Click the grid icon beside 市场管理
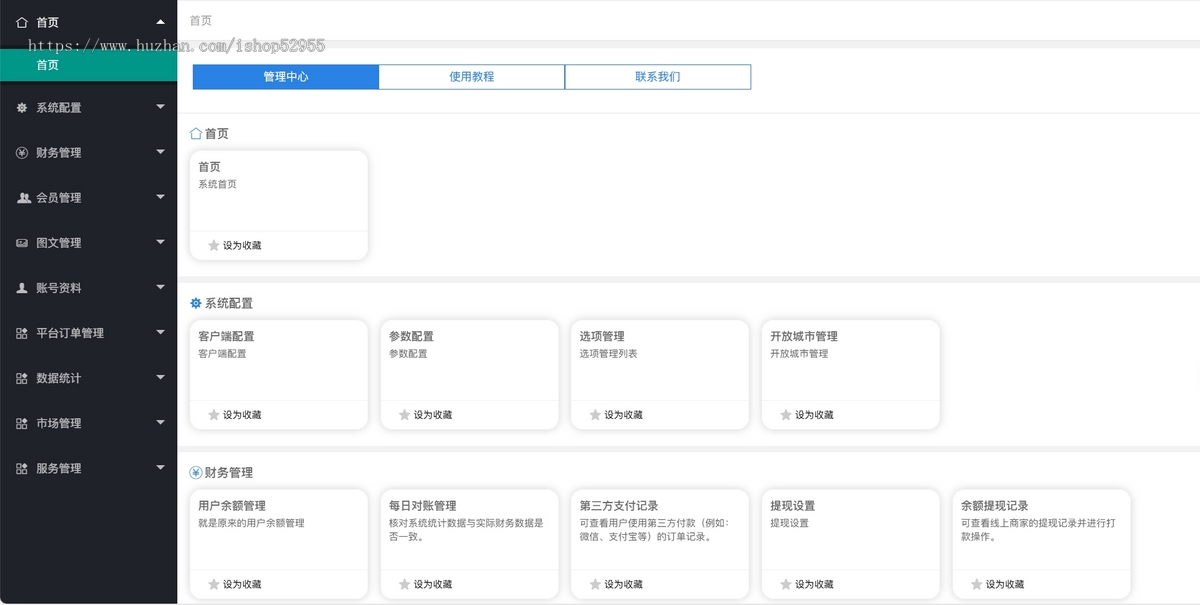1200x605 pixels. pos(22,423)
